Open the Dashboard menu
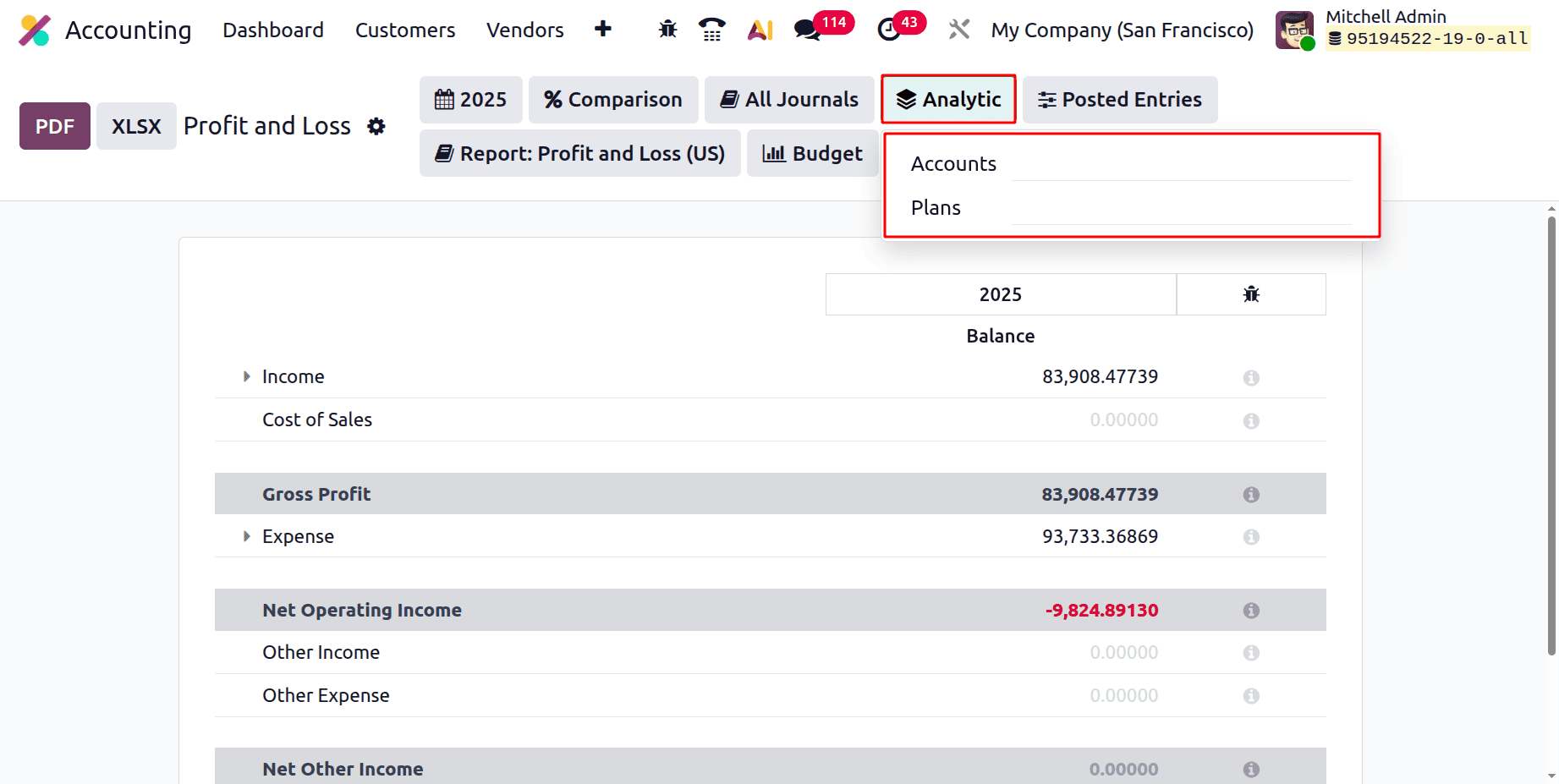The height and width of the screenshot is (784, 1559). pos(272,30)
